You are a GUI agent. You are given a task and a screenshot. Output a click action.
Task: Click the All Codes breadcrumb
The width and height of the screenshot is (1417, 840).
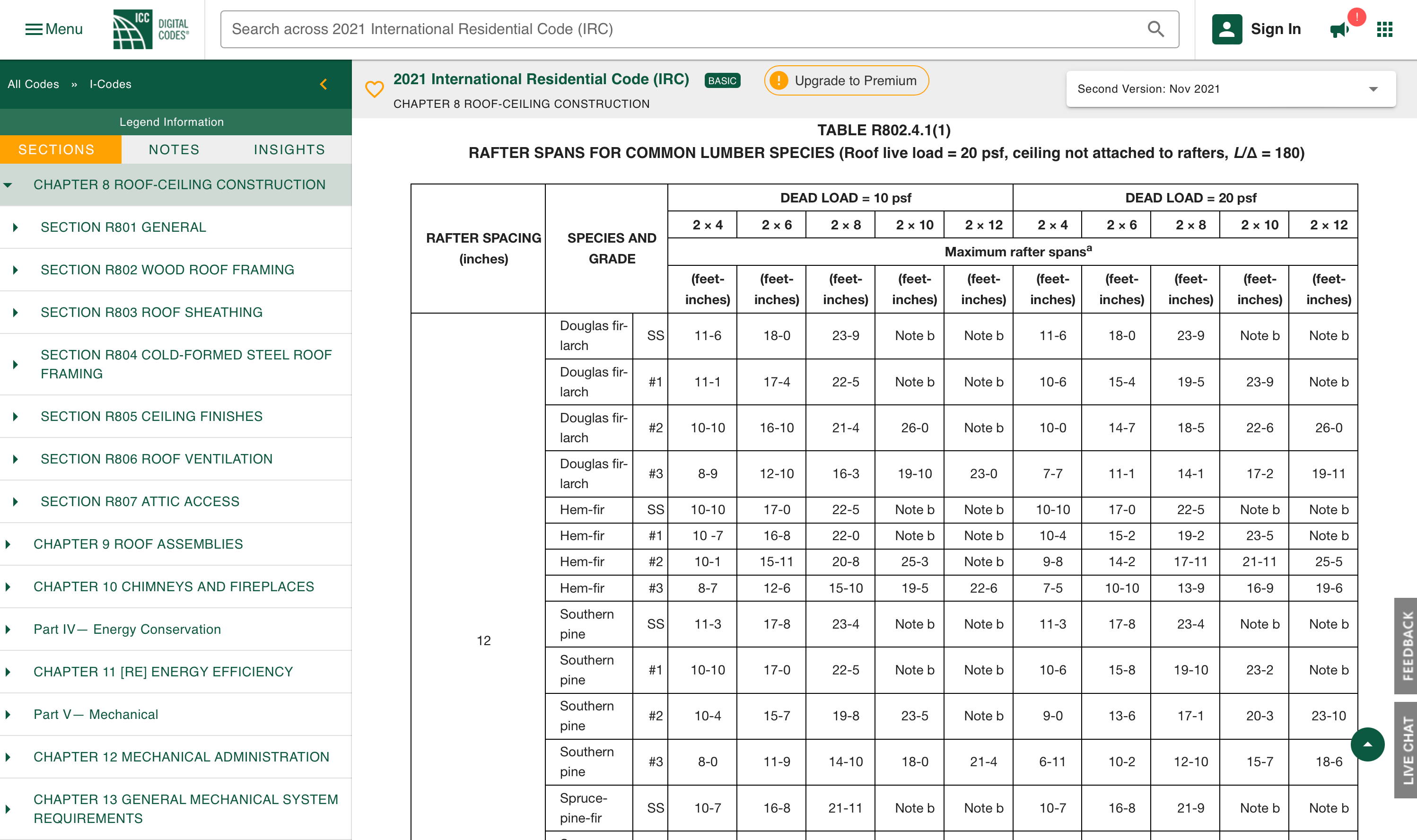pos(34,84)
